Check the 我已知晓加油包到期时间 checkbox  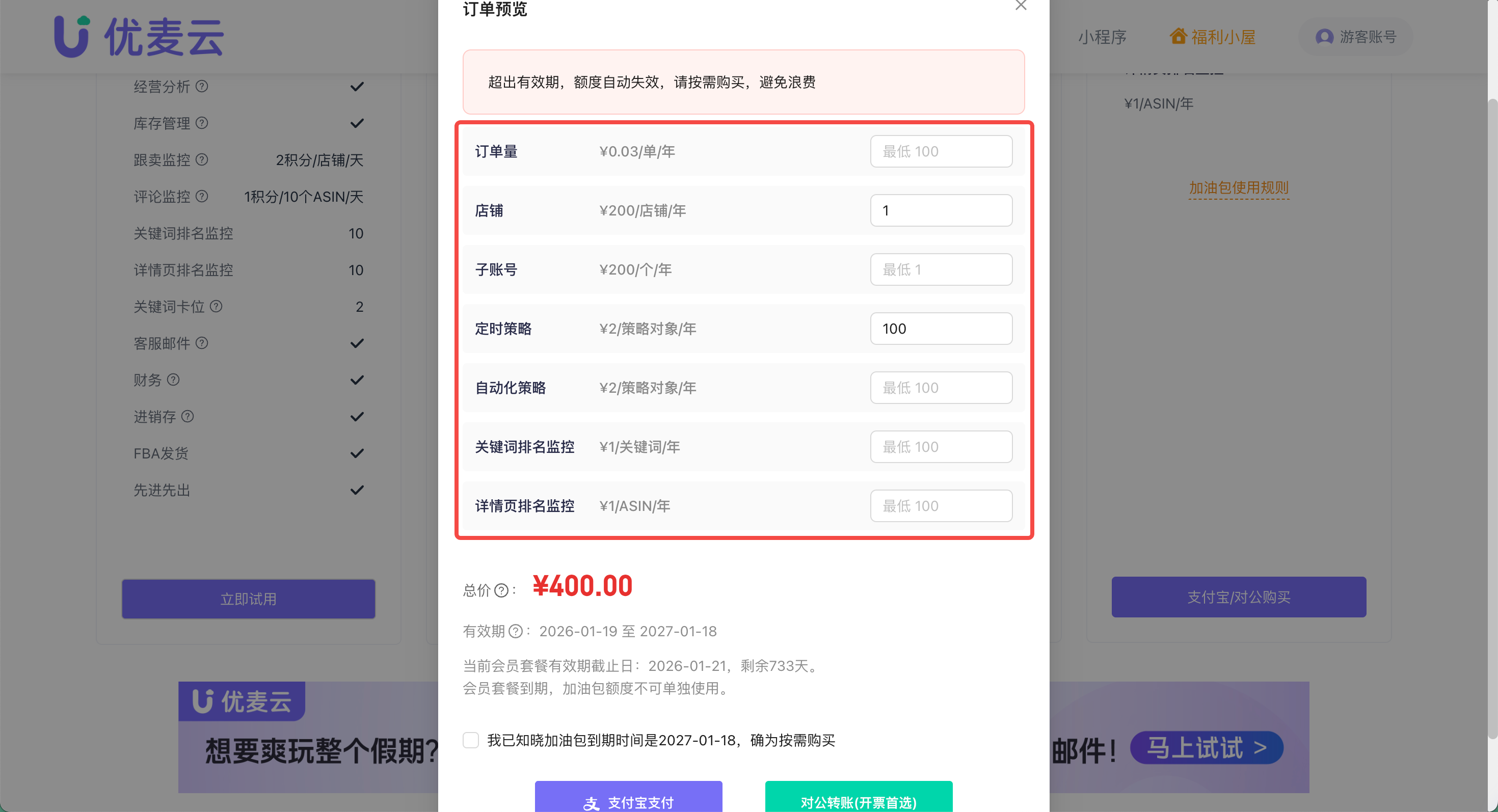(x=471, y=740)
